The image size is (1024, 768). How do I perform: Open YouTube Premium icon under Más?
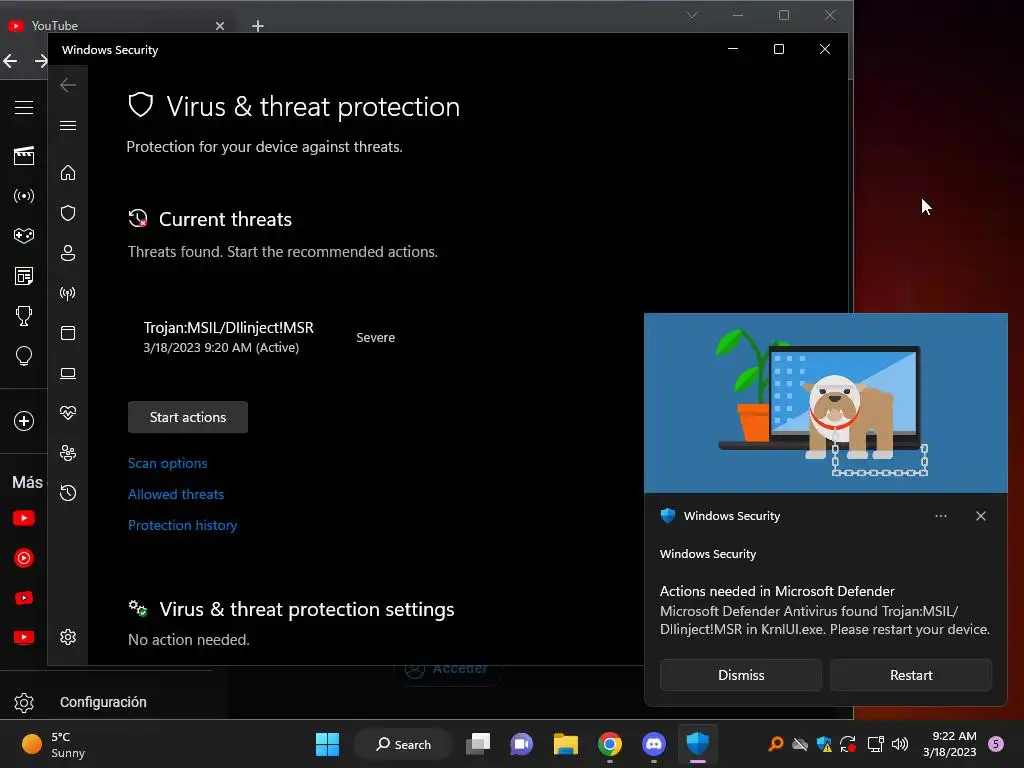24,518
